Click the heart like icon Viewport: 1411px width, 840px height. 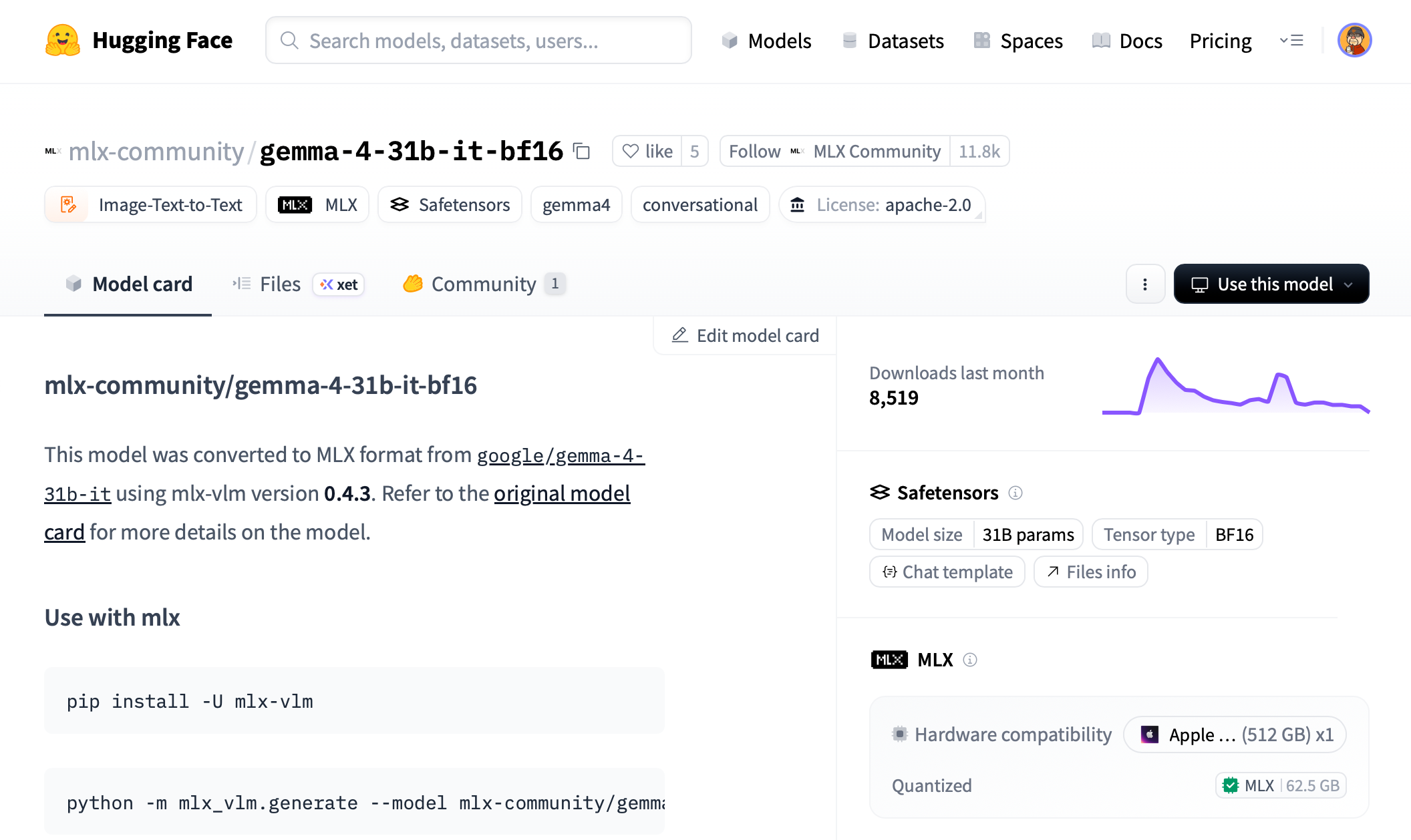point(631,152)
